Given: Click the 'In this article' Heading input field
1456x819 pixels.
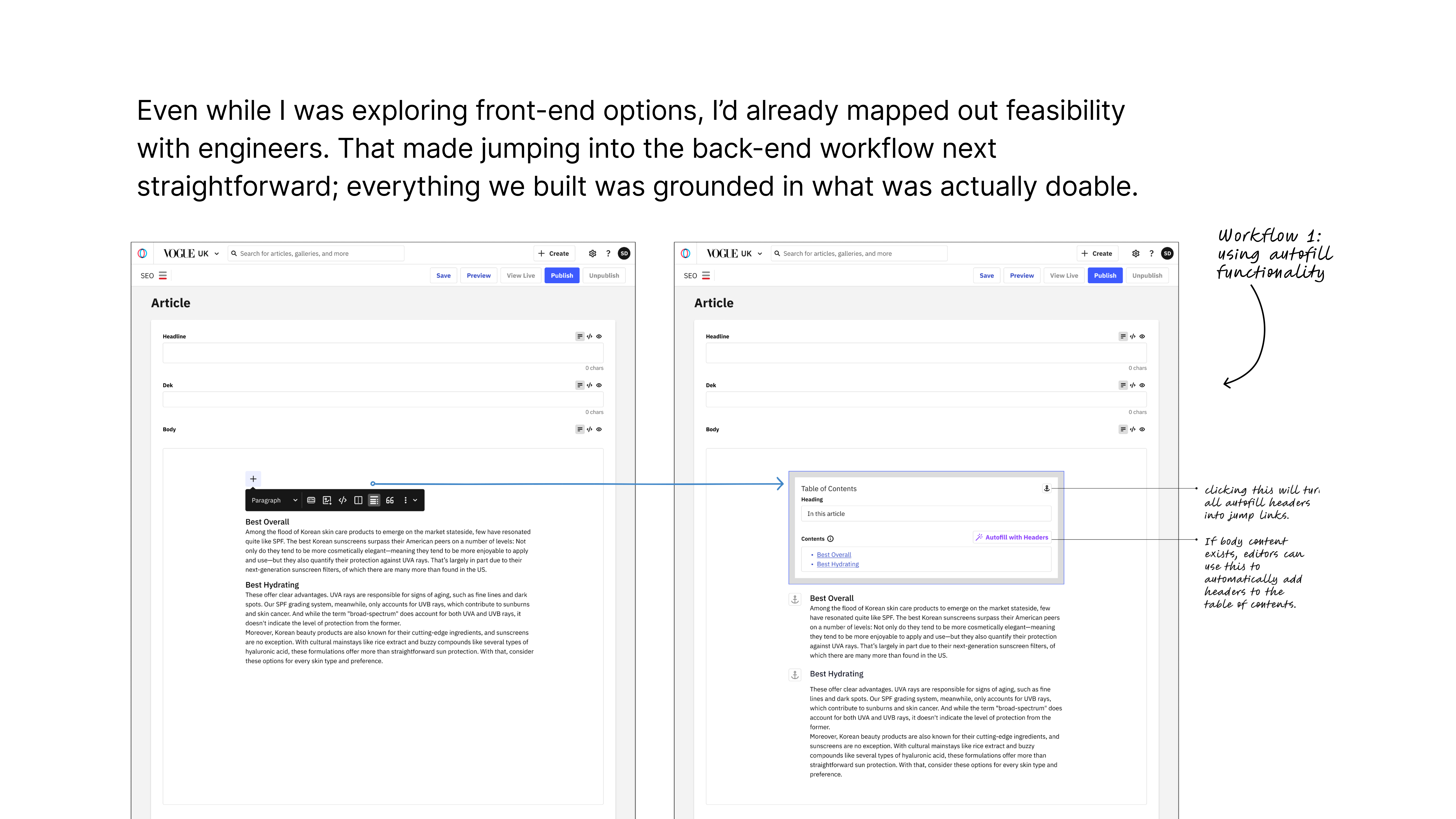Looking at the screenshot, I should click(x=926, y=514).
